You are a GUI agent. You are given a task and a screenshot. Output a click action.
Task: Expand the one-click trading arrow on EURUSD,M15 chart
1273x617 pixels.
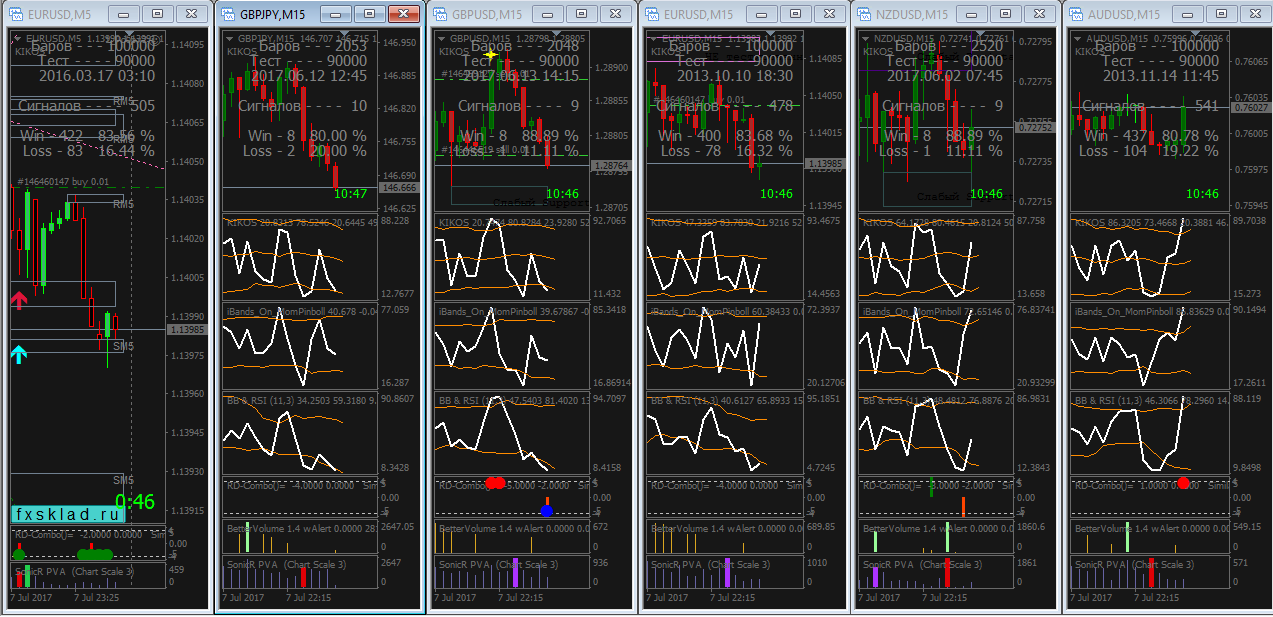click(654, 38)
